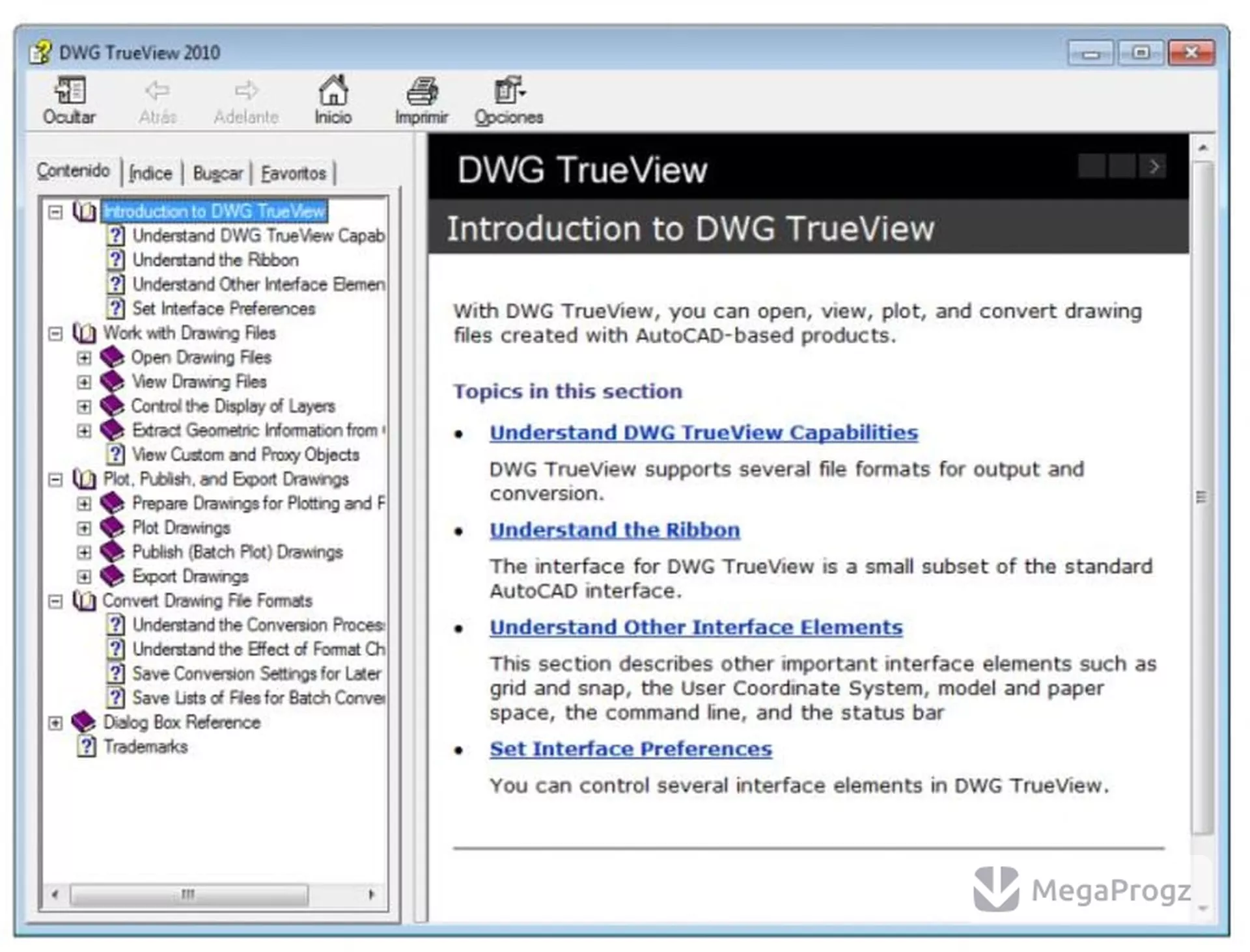Click the purple book icon for View Drawing Files
Image resolution: width=1250 pixels, height=952 pixels.
112,381
